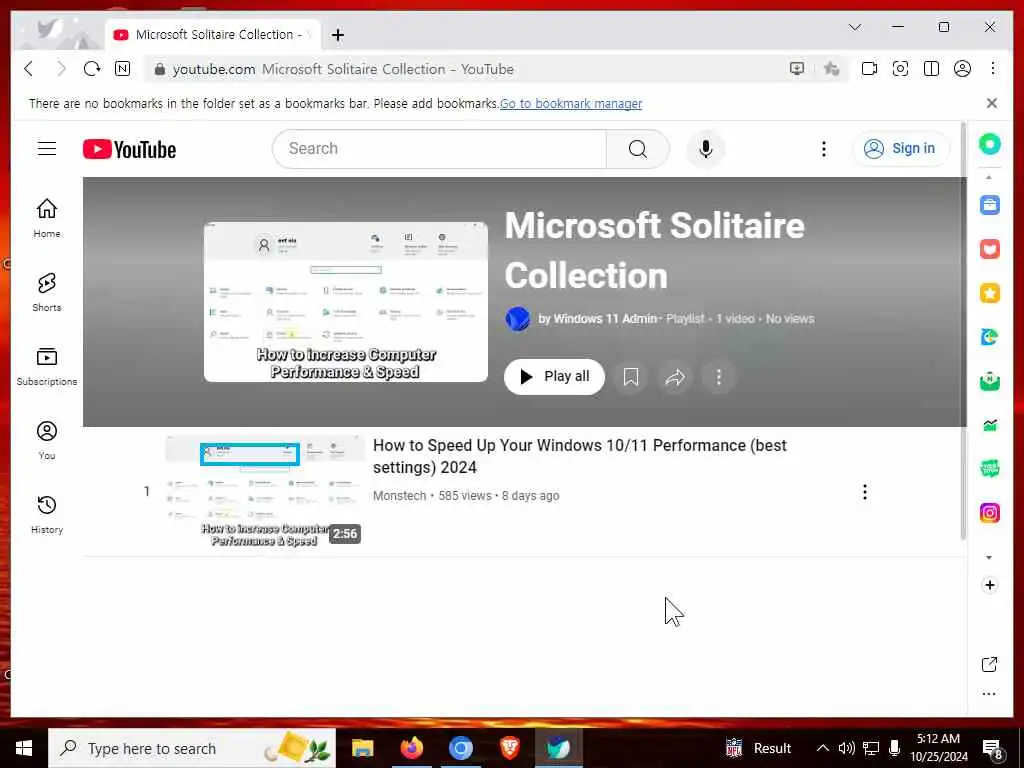
Task: Click the taskbar Type here to search box
Action: 192,748
